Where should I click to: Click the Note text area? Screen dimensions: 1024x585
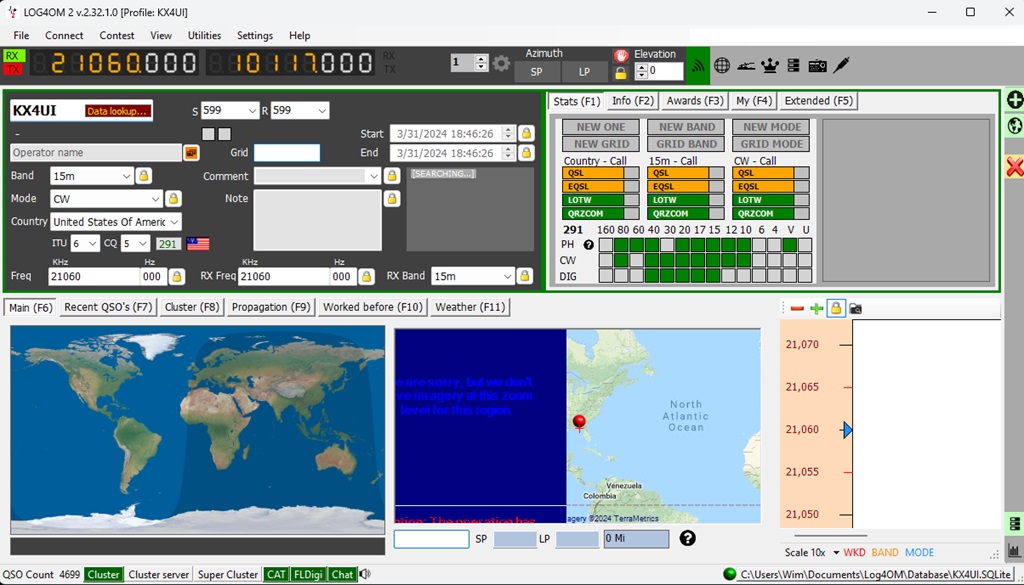317,220
